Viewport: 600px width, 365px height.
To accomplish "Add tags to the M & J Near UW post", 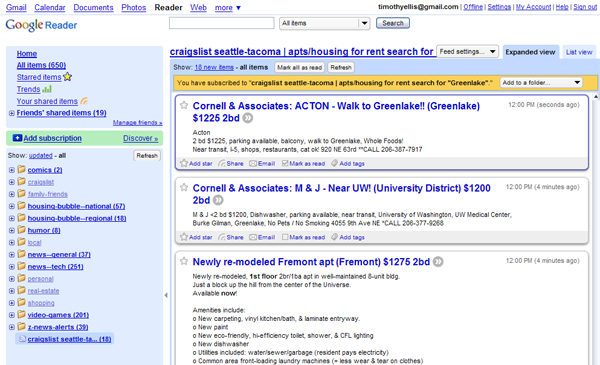I will click(348, 237).
